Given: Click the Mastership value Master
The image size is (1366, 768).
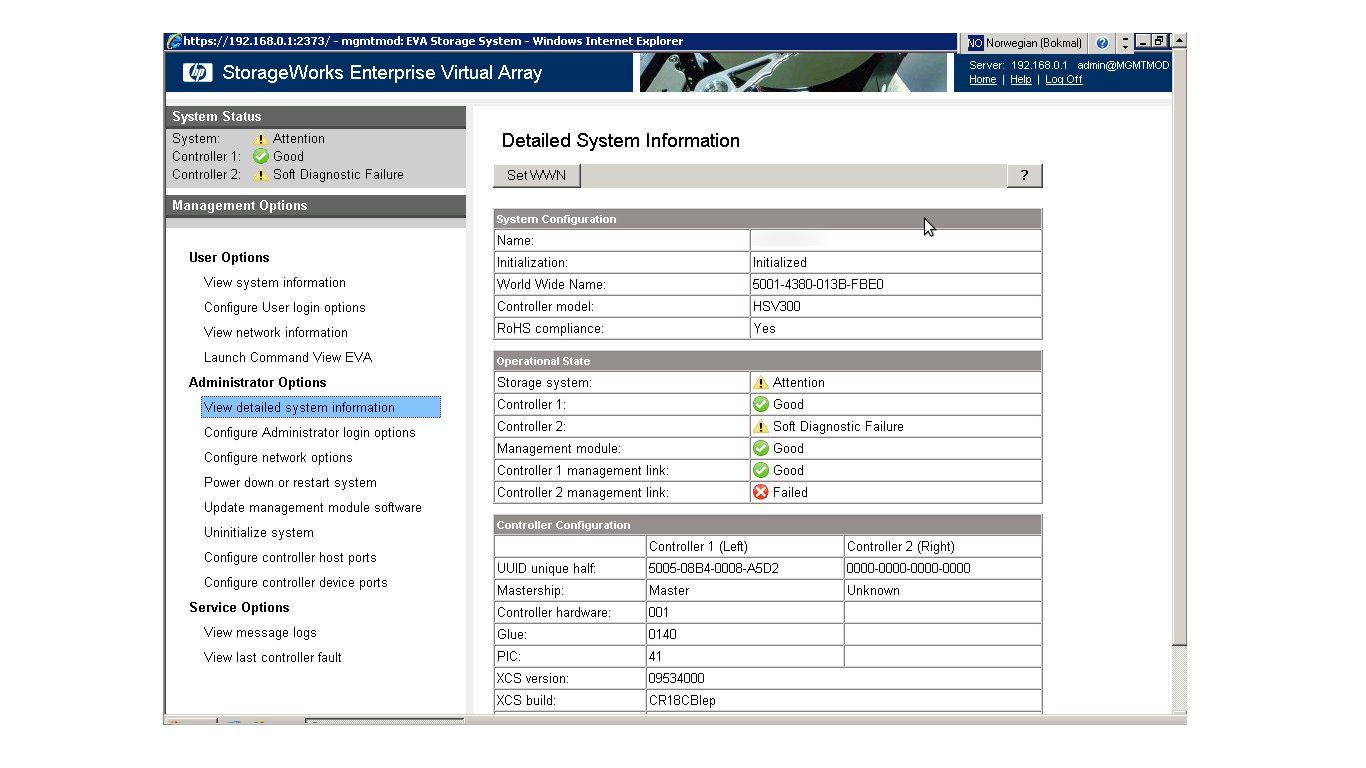Looking at the screenshot, I should tap(669, 590).
